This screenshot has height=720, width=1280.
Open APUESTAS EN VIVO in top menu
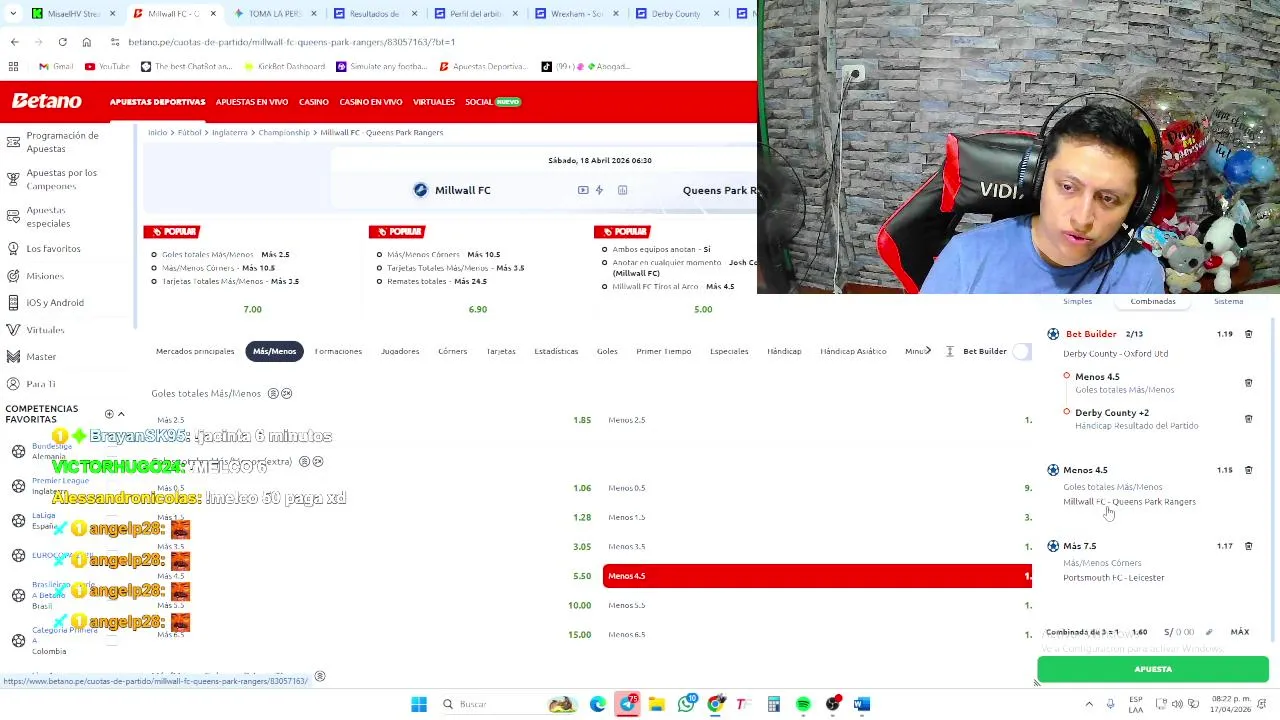[x=252, y=102]
